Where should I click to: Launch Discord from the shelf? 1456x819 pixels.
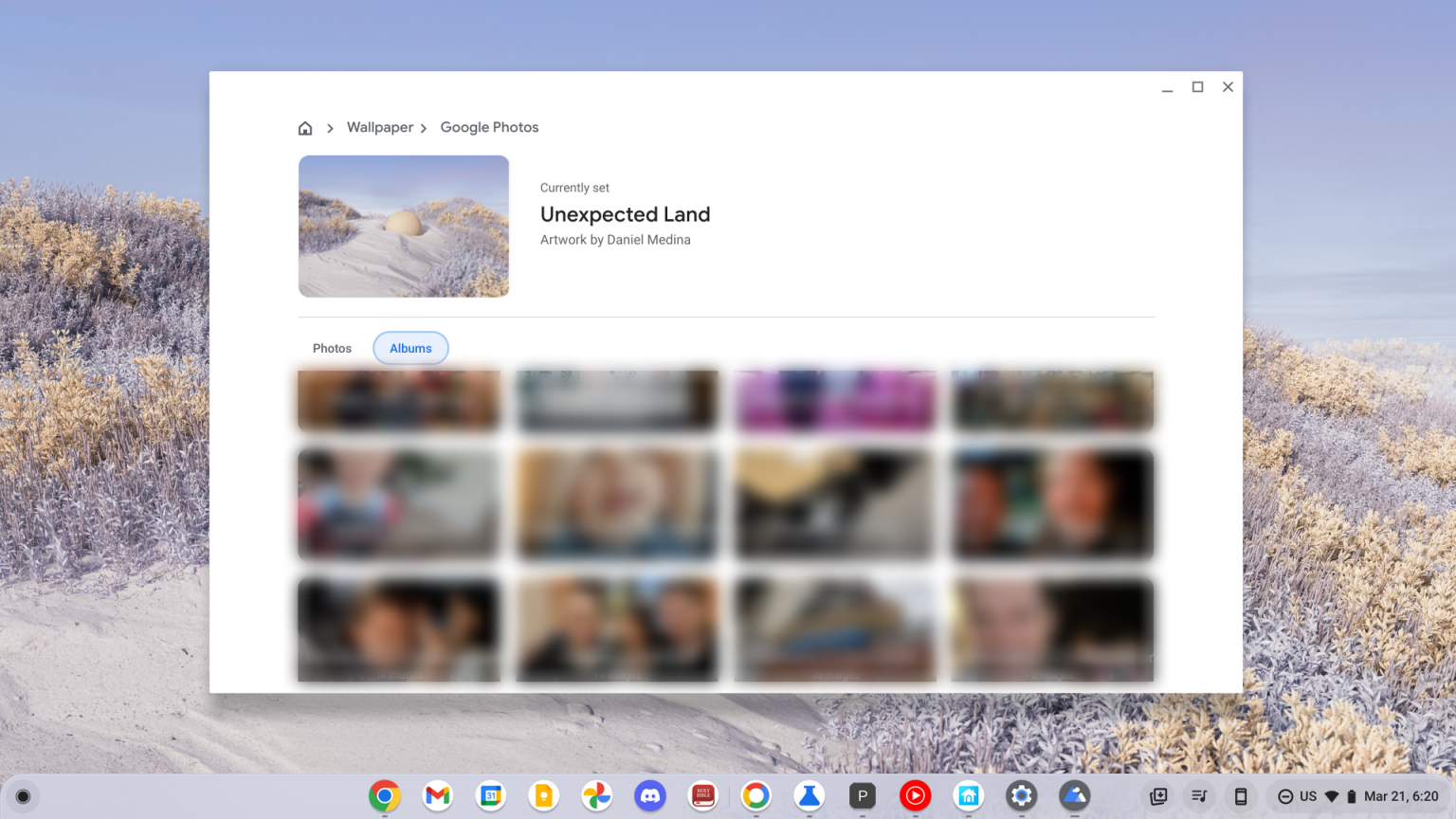click(649, 796)
